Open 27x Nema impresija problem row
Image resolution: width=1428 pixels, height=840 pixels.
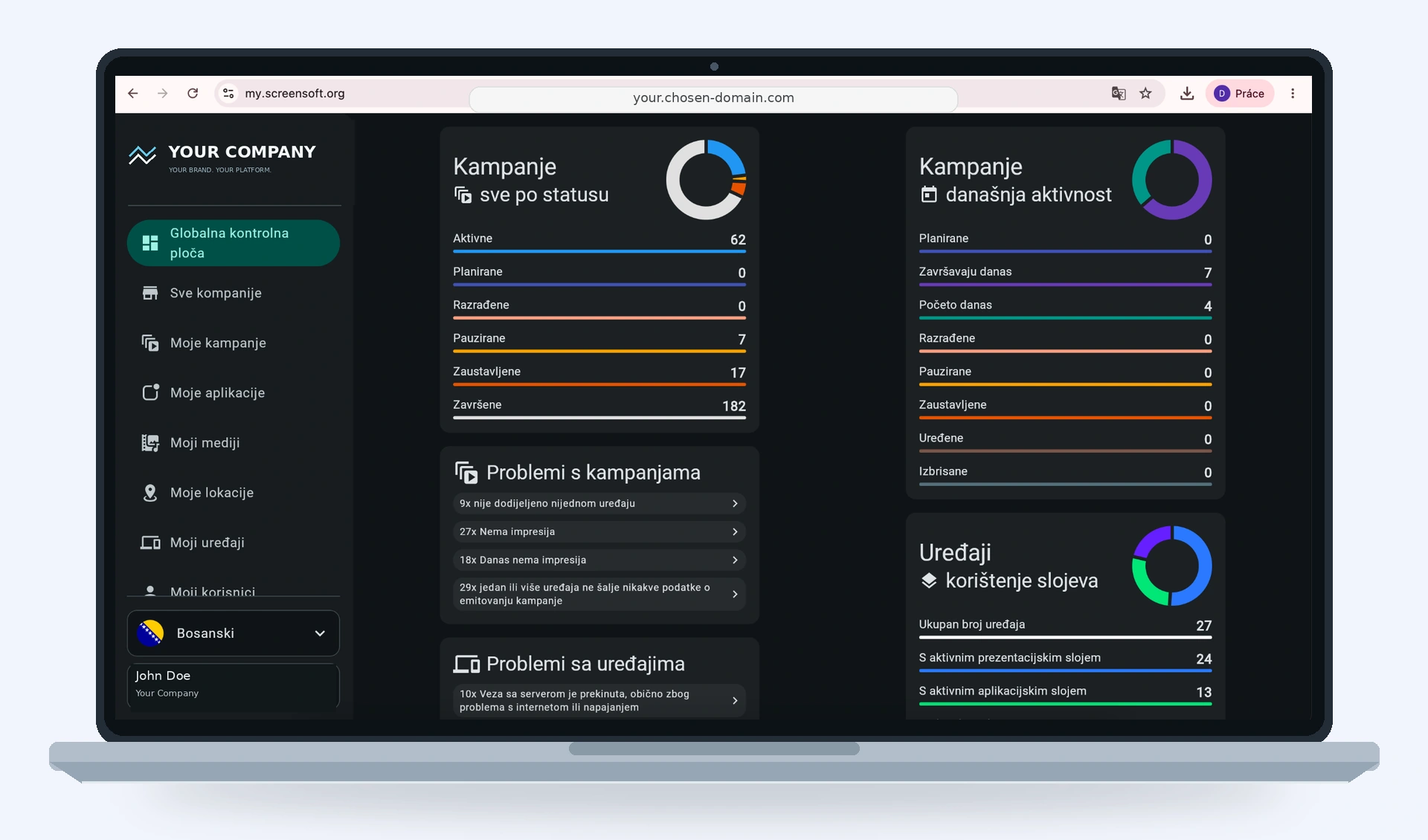tap(599, 532)
